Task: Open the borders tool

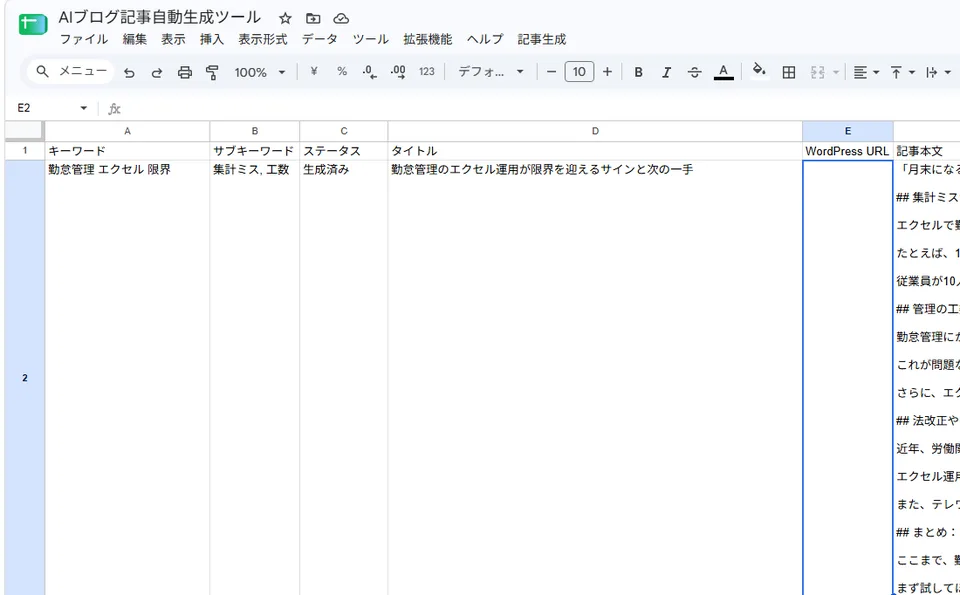Action: [789, 72]
